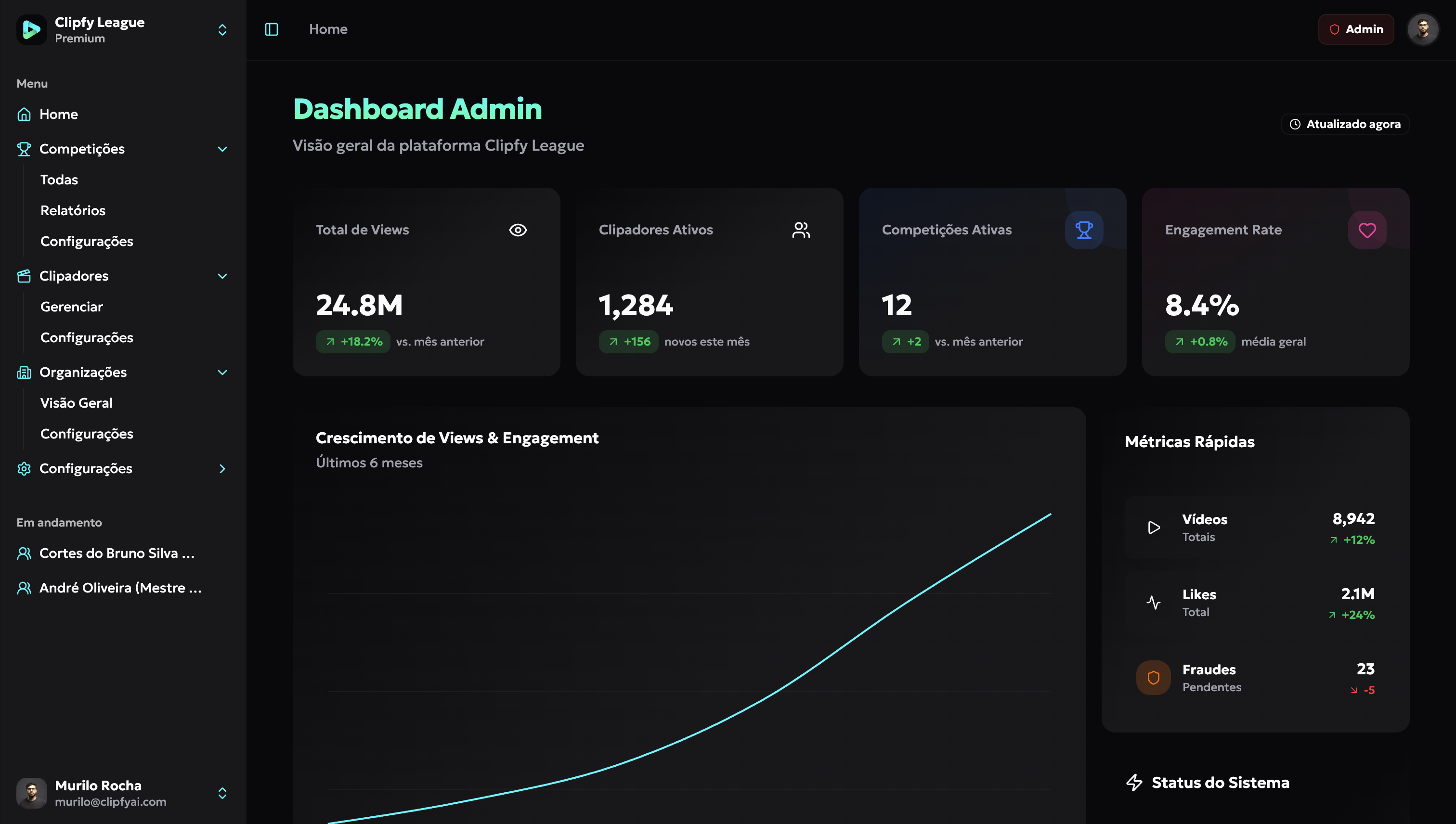Open the Clipfy League workspace switcher
The height and width of the screenshot is (824, 1456).
coord(222,29)
